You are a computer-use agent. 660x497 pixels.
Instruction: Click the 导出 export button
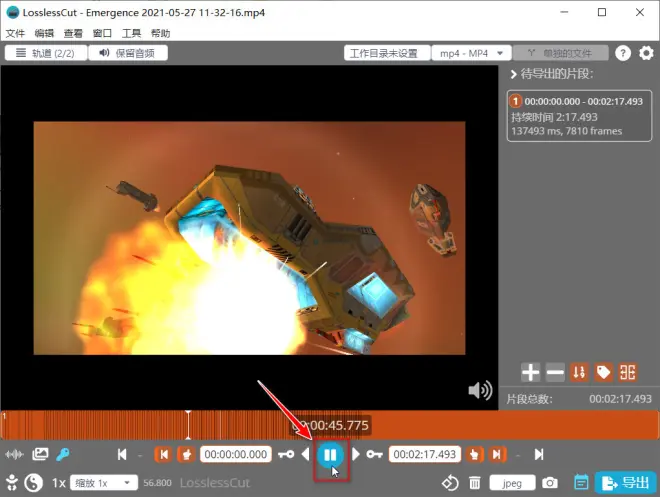pyautogui.click(x=625, y=483)
